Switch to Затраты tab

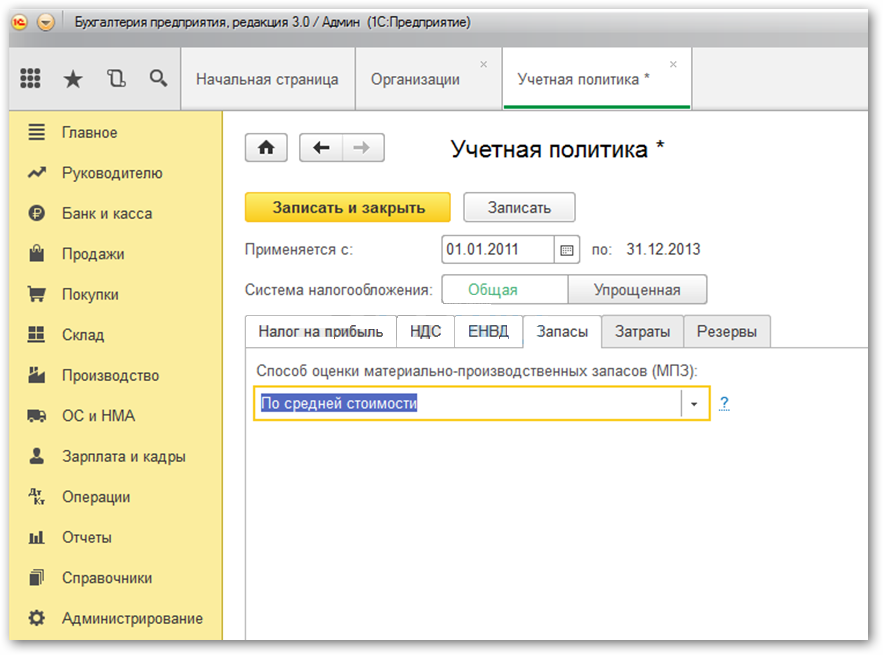tap(642, 332)
